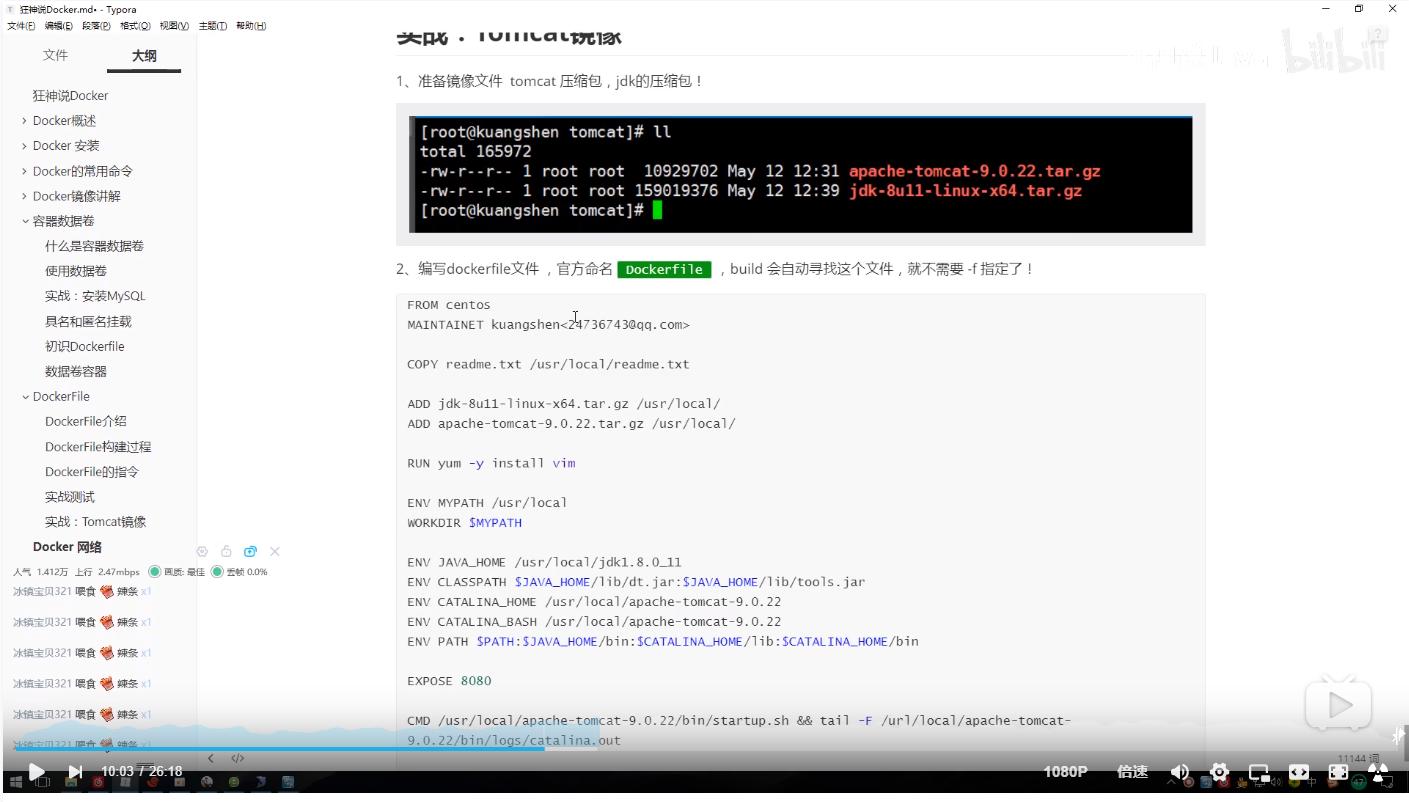Open the 格式(O) menu
1409x802 pixels.
click(135, 26)
